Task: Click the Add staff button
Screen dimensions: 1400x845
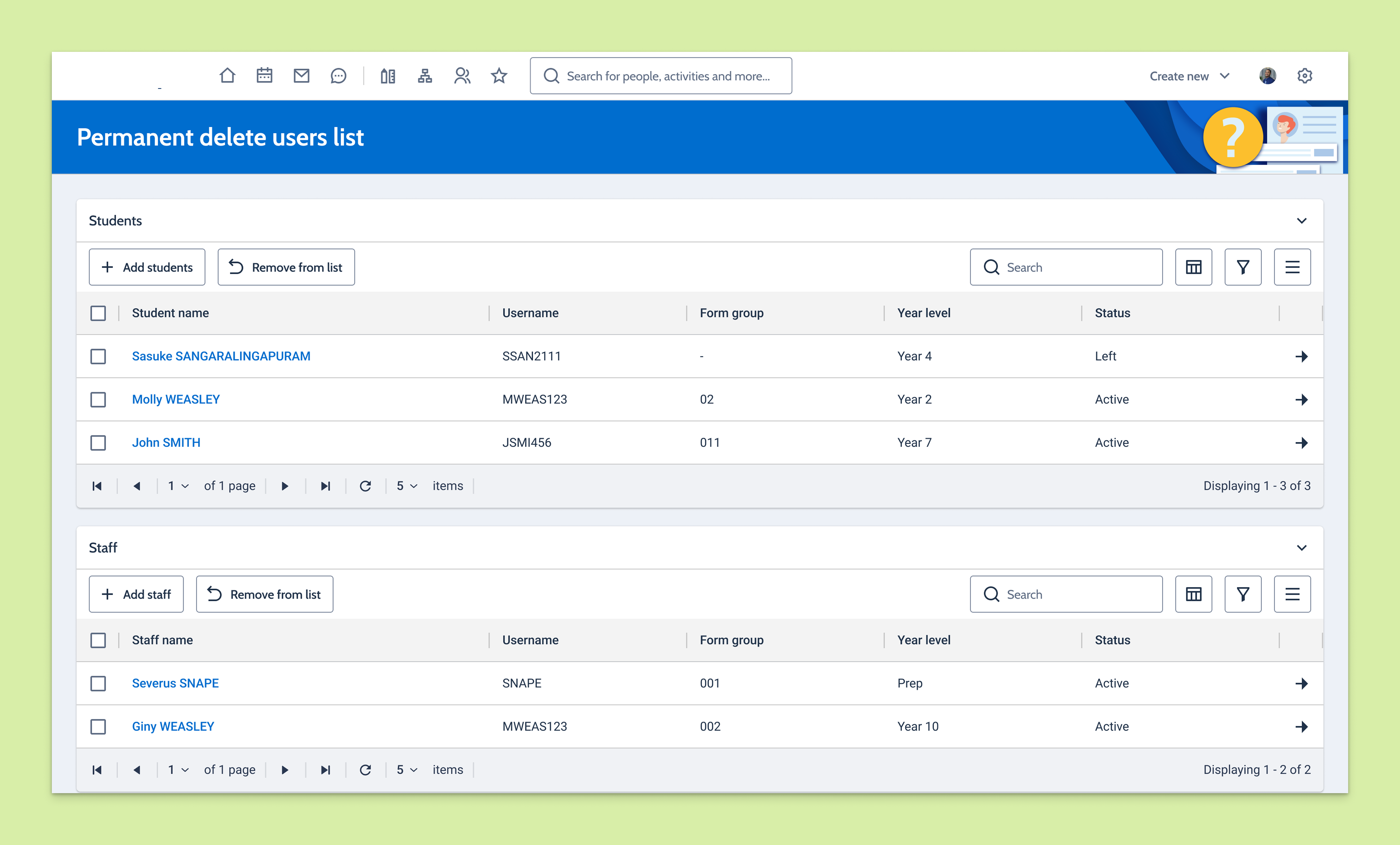Action: coord(136,594)
